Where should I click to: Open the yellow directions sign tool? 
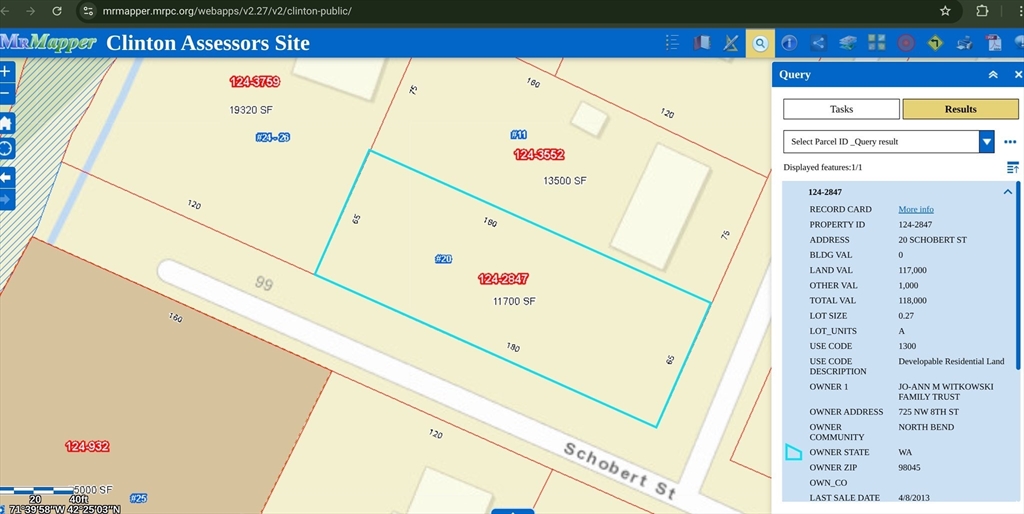point(935,43)
